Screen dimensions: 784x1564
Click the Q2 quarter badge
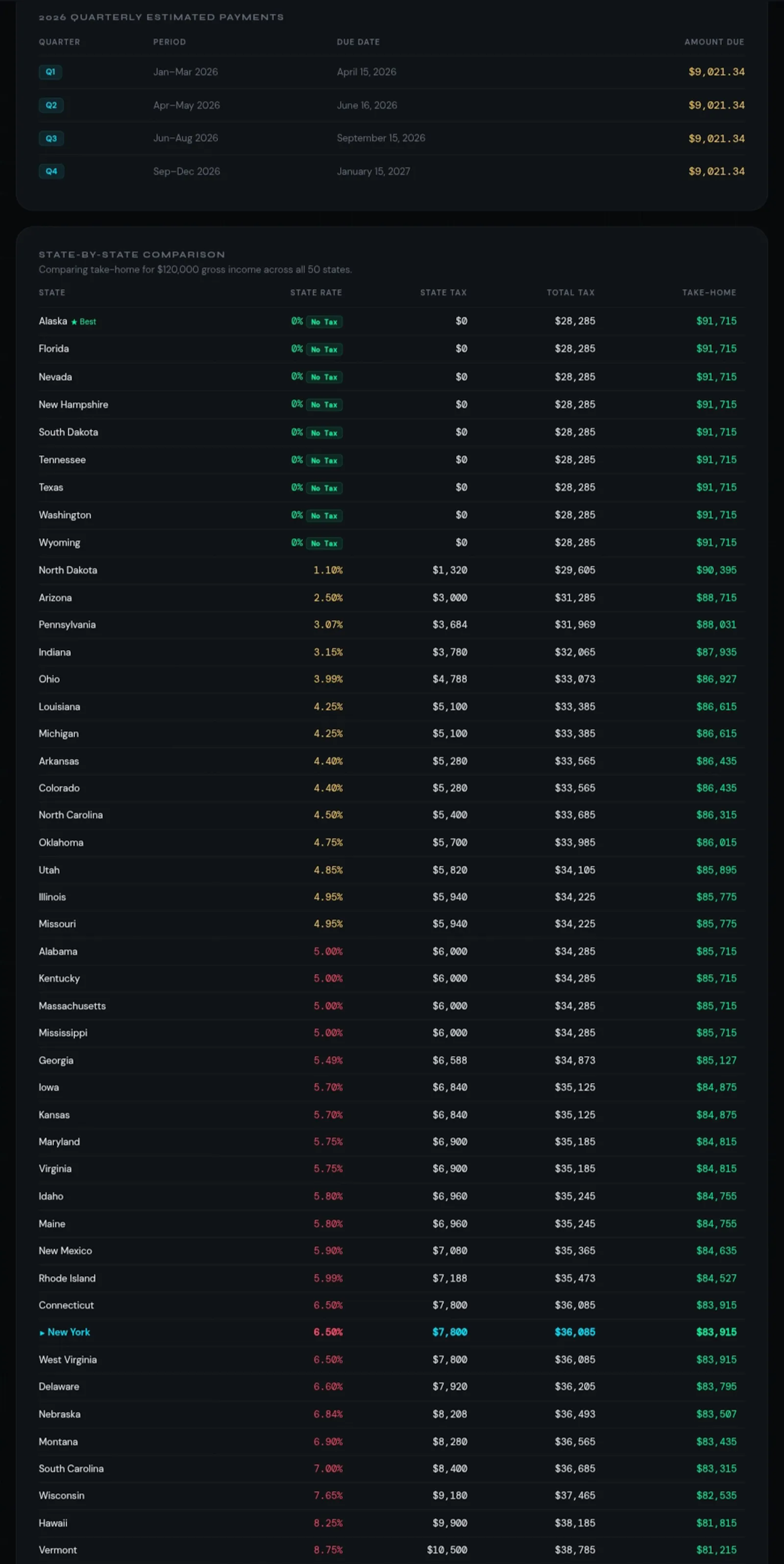tap(51, 105)
